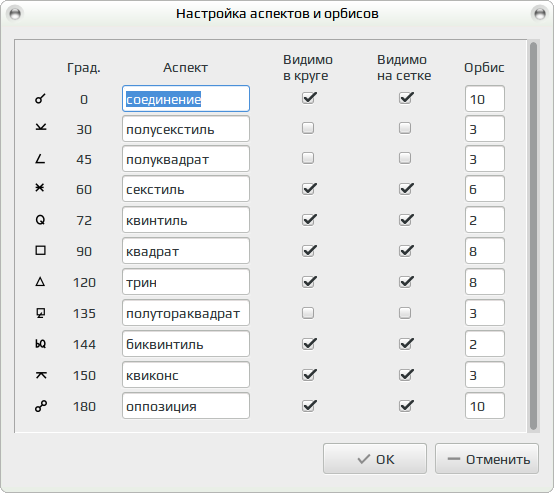Click the 'секстиль' name field
The width and height of the screenshot is (554, 493).
(x=186, y=189)
